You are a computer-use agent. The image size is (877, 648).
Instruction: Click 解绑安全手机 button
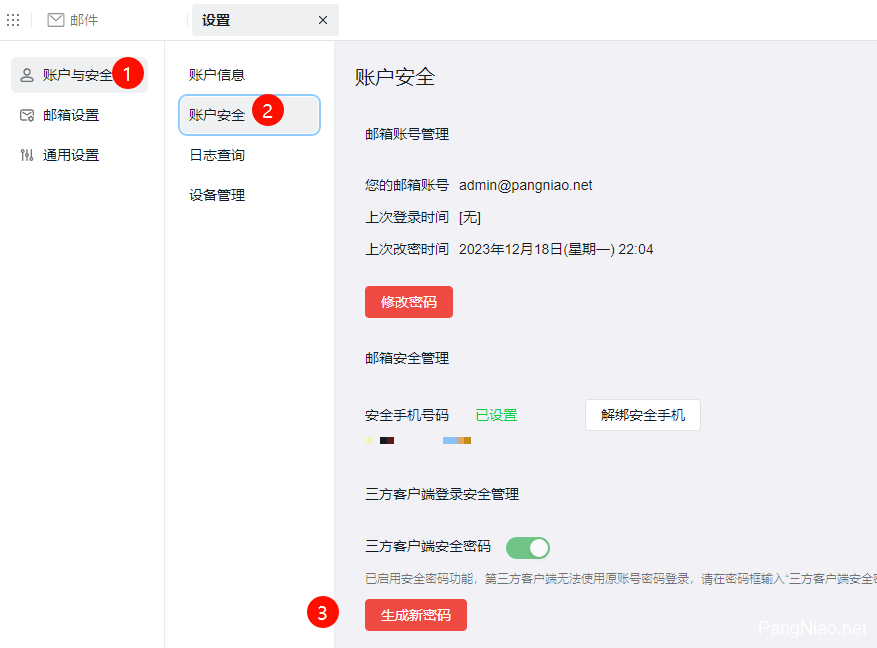tap(643, 415)
